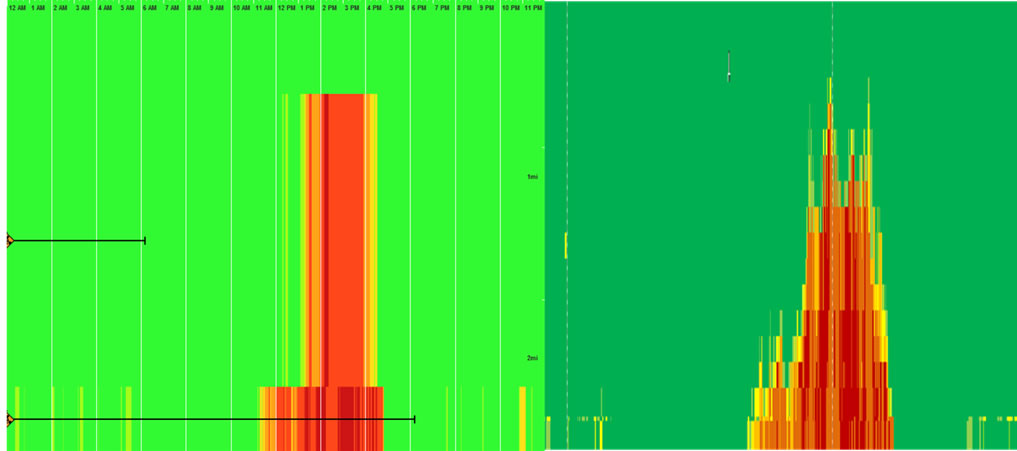This screenshot has height=451, width=1017.
Task: Select the 10 PM hour label
Action: [x=510, y=8]
